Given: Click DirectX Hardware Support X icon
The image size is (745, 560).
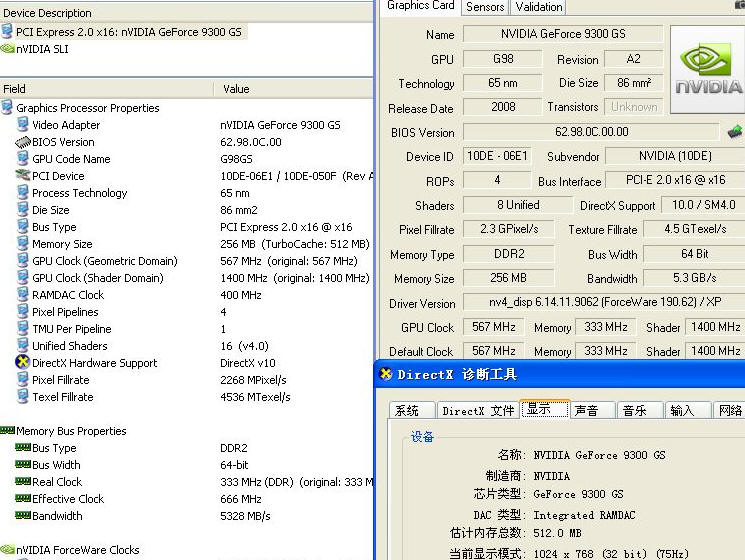Looking at the screenshot, I should tap(22, 362).
